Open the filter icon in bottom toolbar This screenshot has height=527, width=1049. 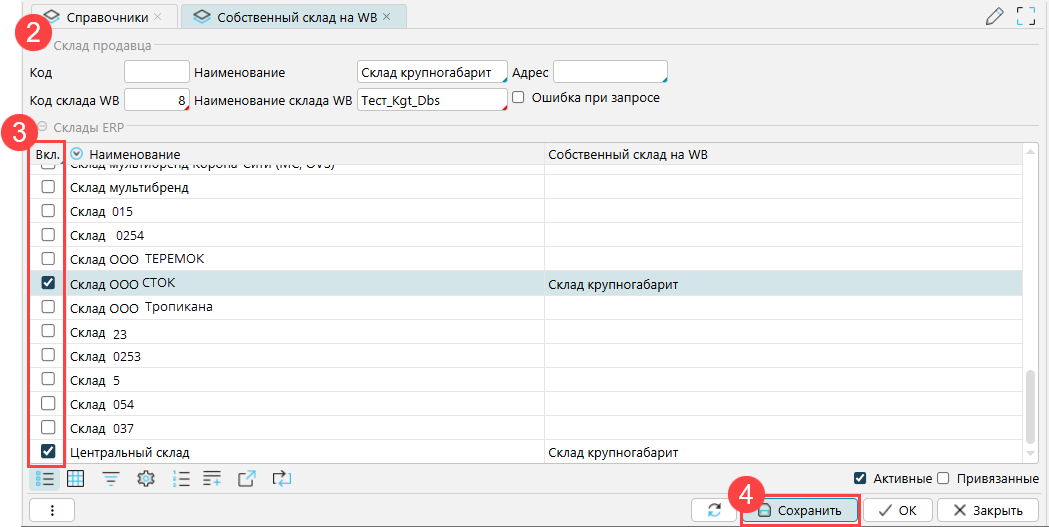click(x=110, y=479)
